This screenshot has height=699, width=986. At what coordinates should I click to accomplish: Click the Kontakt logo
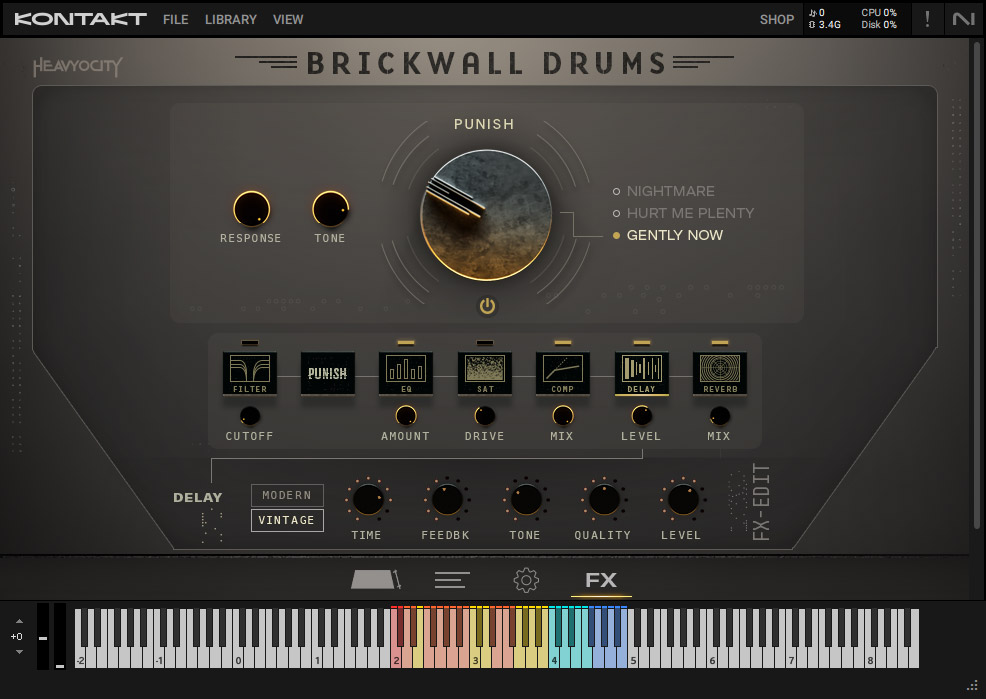[x=80, y=19]
